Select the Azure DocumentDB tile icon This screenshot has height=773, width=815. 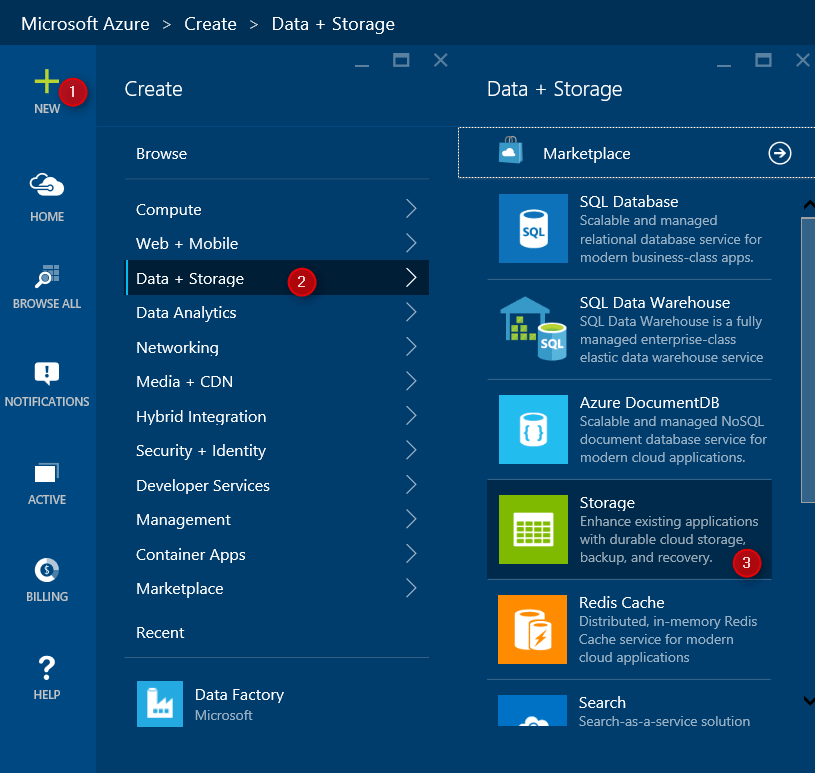[533, 429]
